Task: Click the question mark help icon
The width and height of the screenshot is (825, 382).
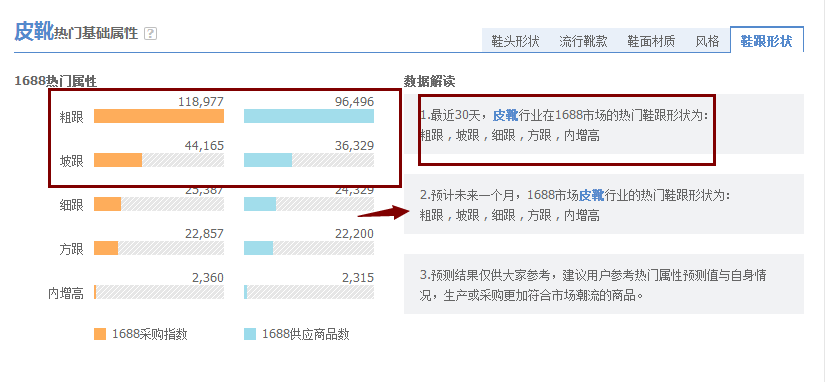Action: 150,34
